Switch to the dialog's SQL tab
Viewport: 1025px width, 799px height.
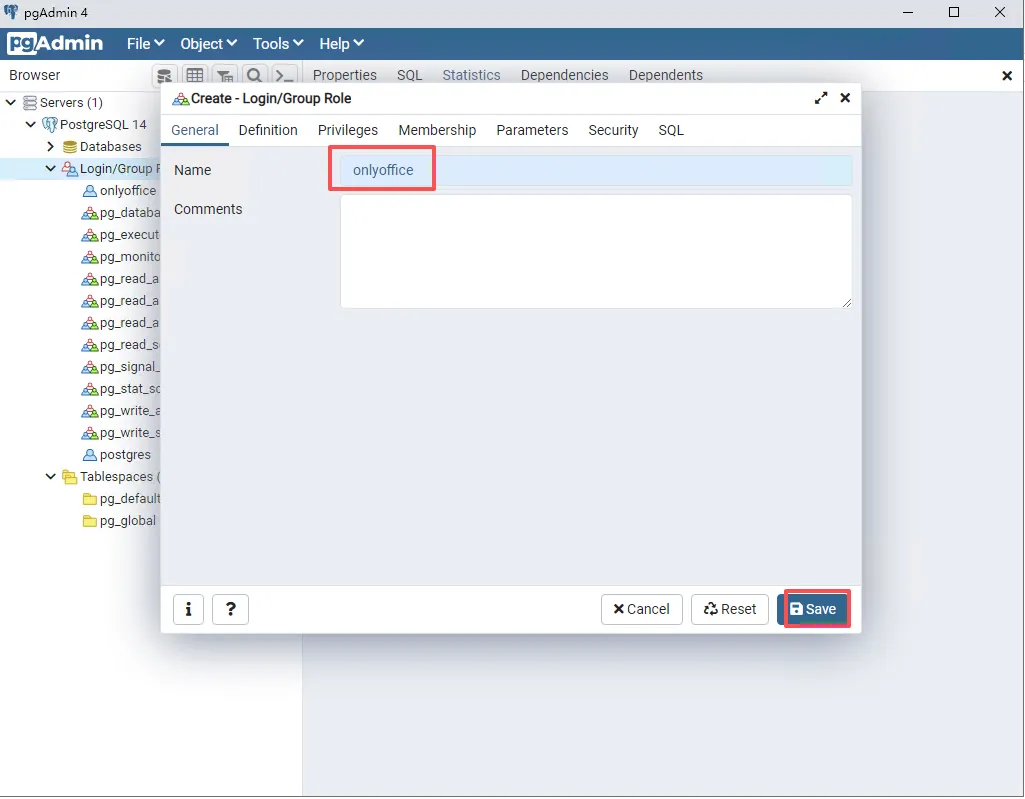tap(671, 130)
